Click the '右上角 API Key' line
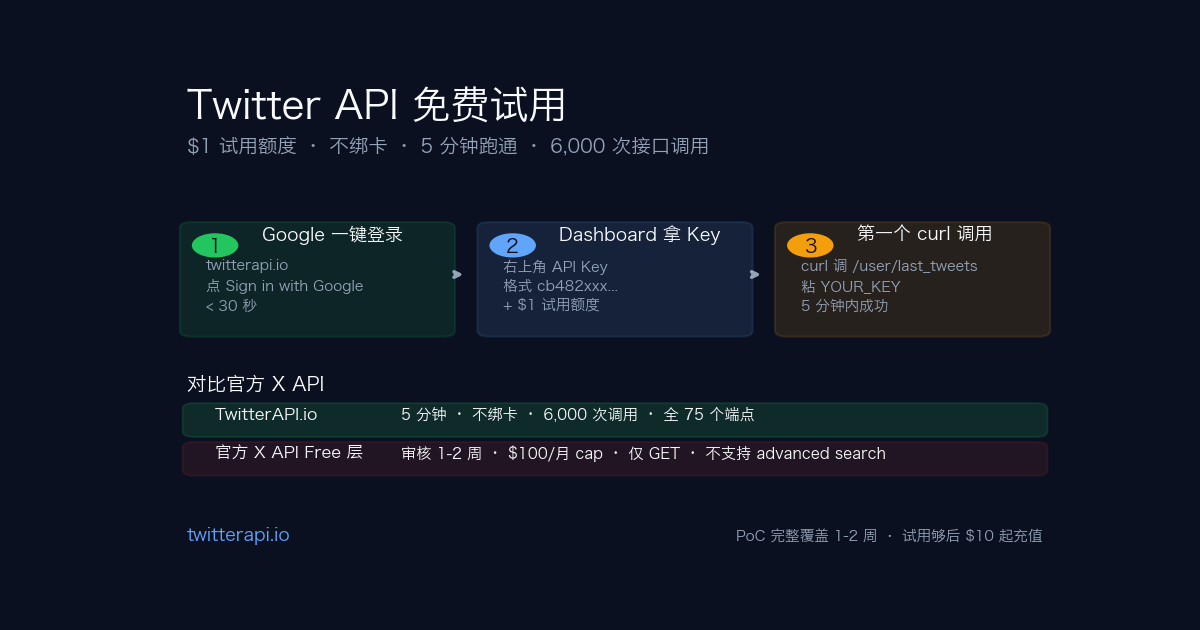 click(x=555, y=267)
